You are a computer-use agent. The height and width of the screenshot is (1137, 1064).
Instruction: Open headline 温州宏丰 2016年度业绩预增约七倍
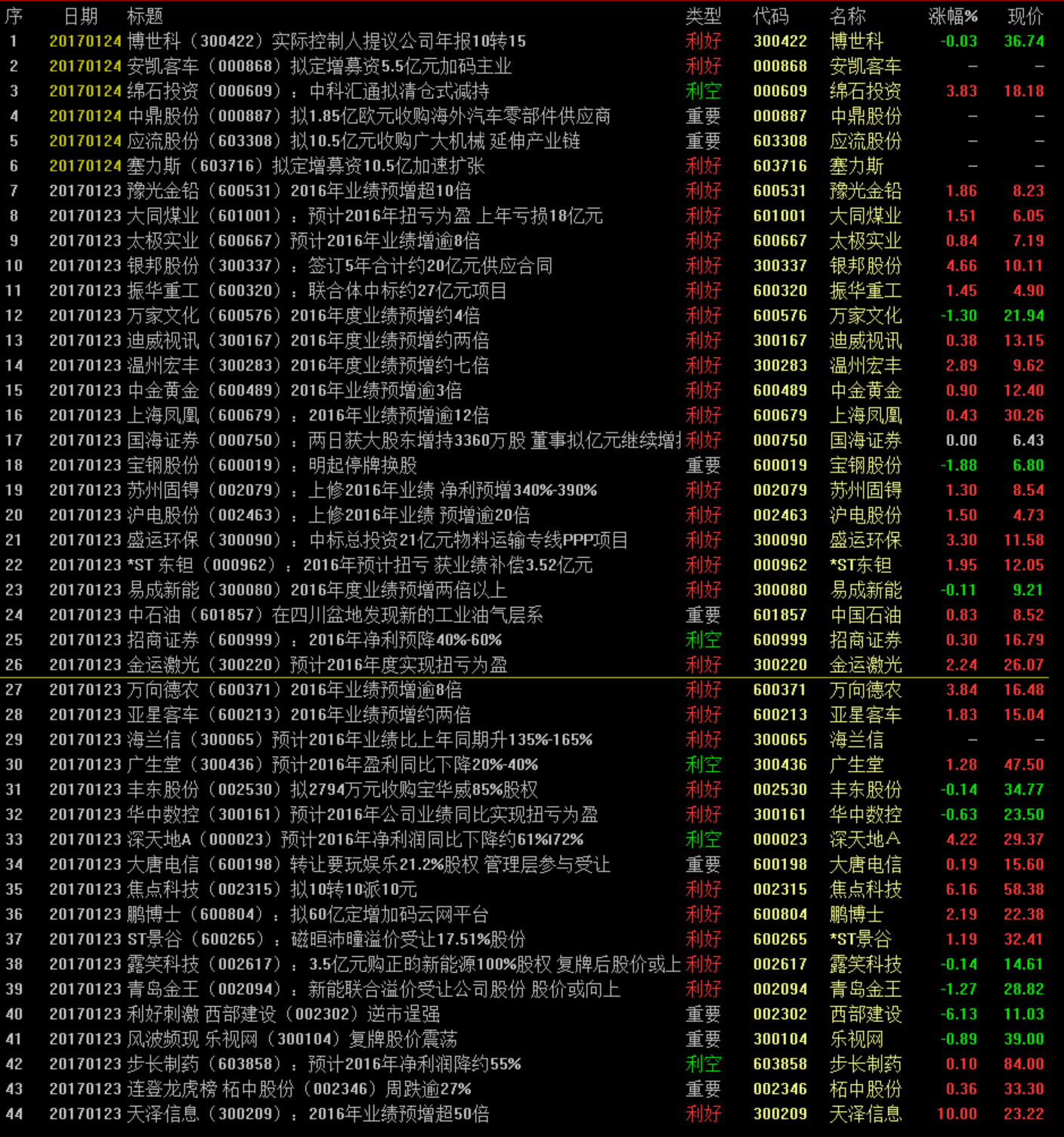(308, 365)
